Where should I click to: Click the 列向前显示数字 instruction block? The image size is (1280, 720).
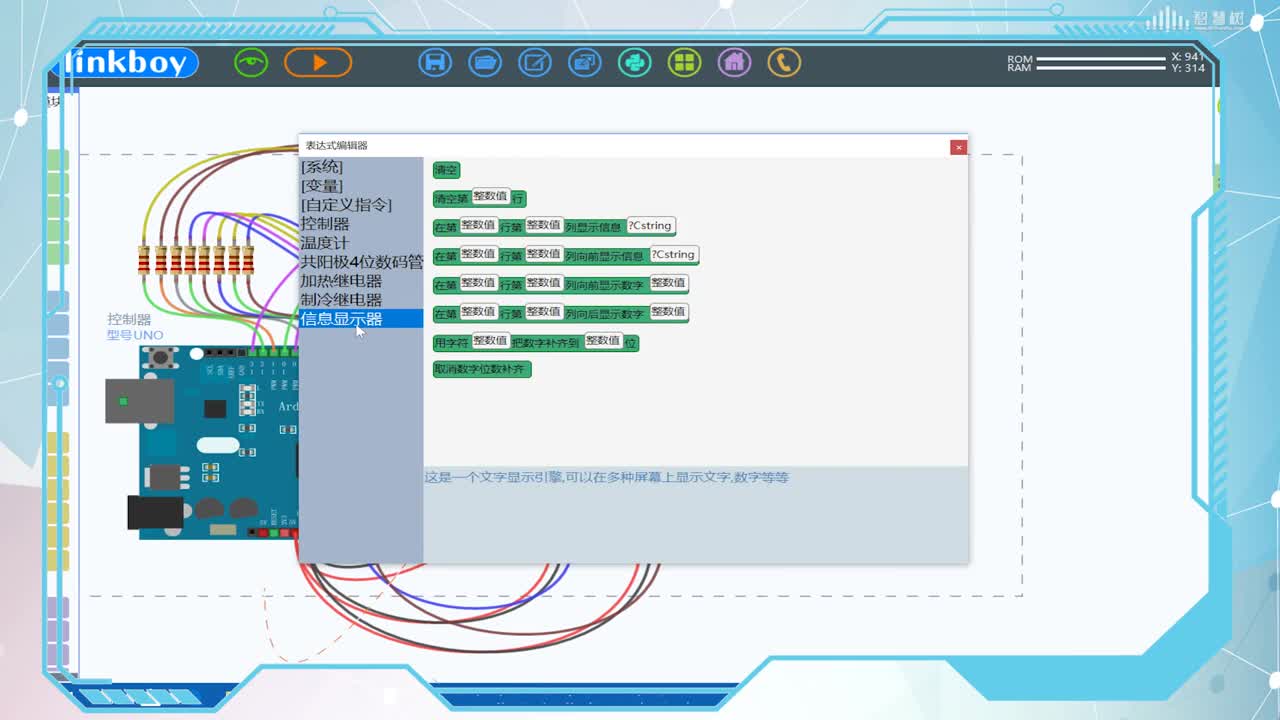click(561, 284)
